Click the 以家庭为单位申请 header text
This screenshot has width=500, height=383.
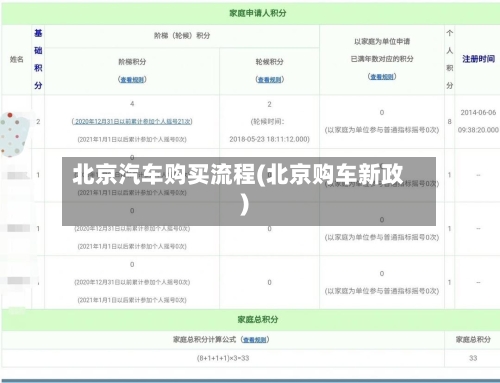pyautogui.click(x=382, y=42)
